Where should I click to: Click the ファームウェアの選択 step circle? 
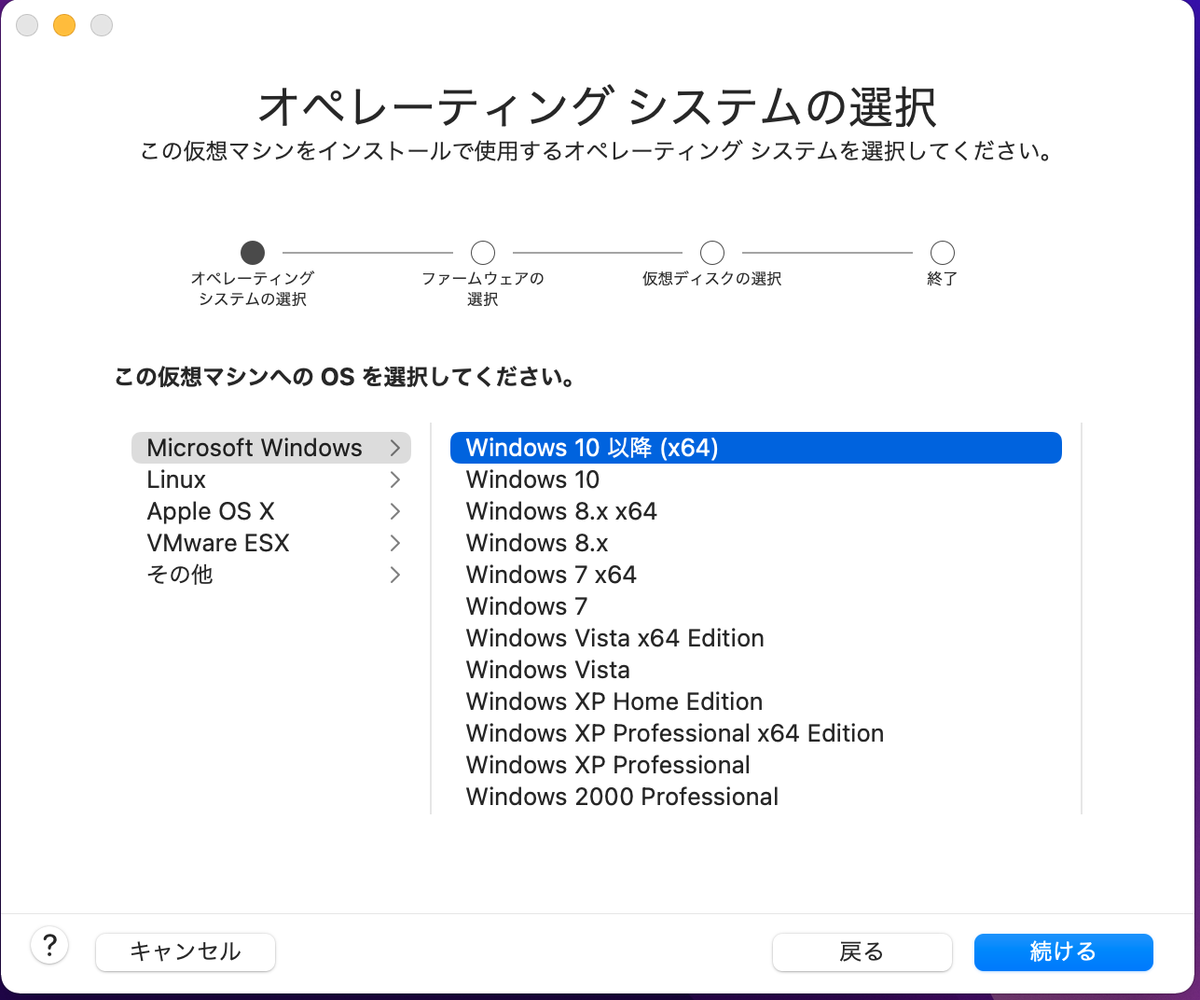click(483, 252)
